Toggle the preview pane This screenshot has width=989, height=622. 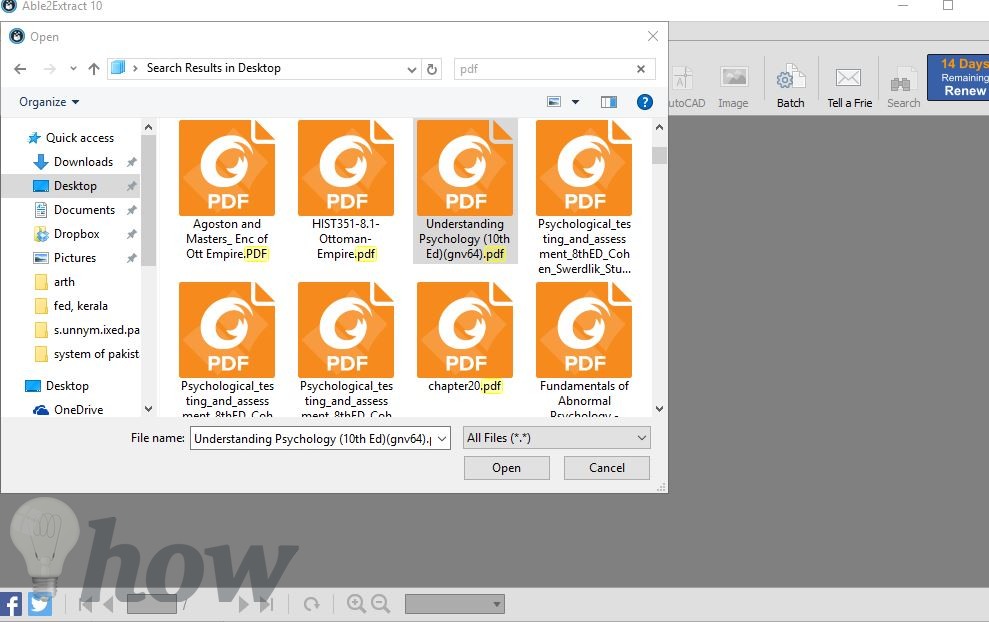tap(609, 102)
